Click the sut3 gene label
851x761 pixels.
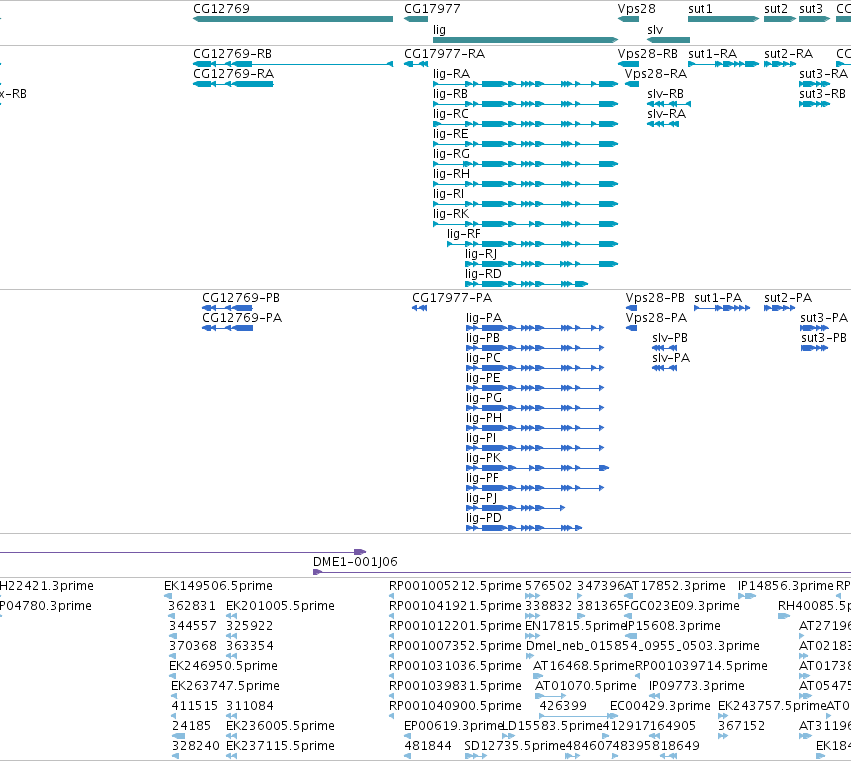pyautogui.click(x=811, y=9)
